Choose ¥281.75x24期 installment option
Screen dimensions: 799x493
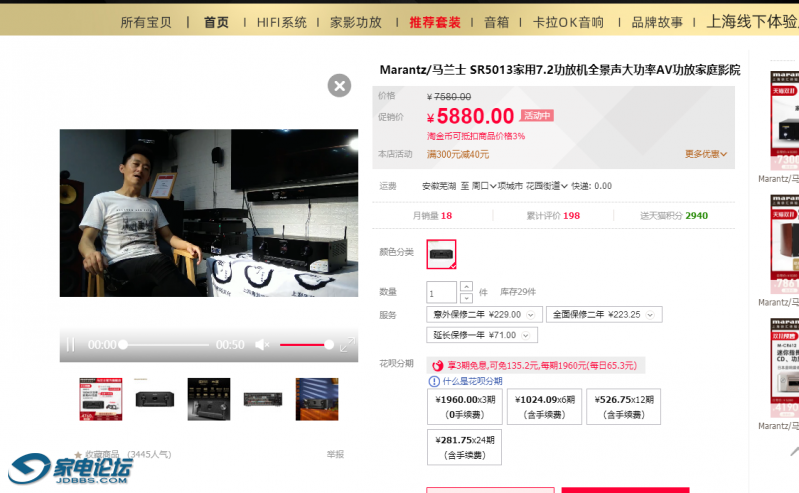[x=464, y=447]
